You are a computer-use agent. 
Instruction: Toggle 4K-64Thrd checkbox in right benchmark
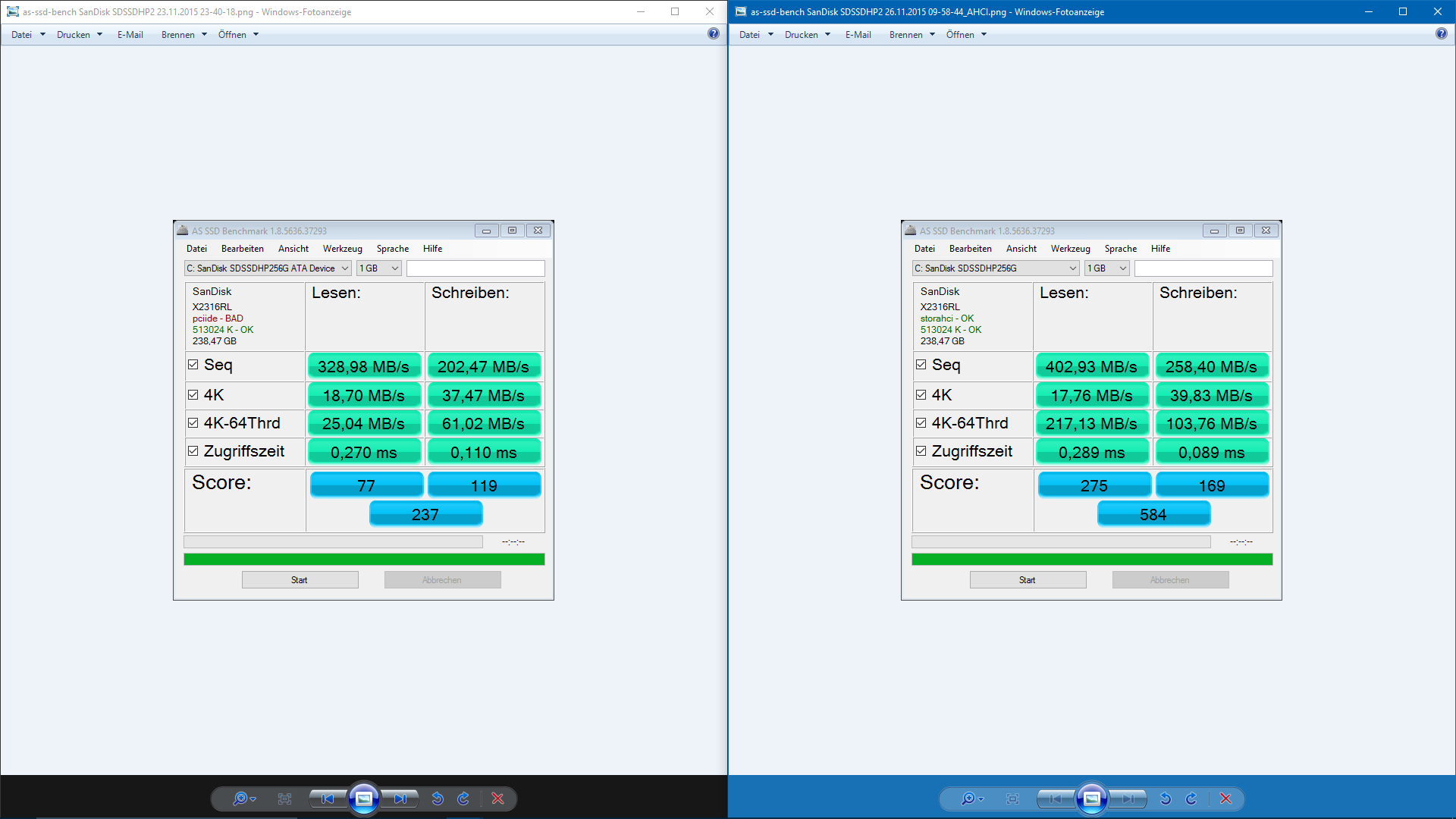point(921,423)
